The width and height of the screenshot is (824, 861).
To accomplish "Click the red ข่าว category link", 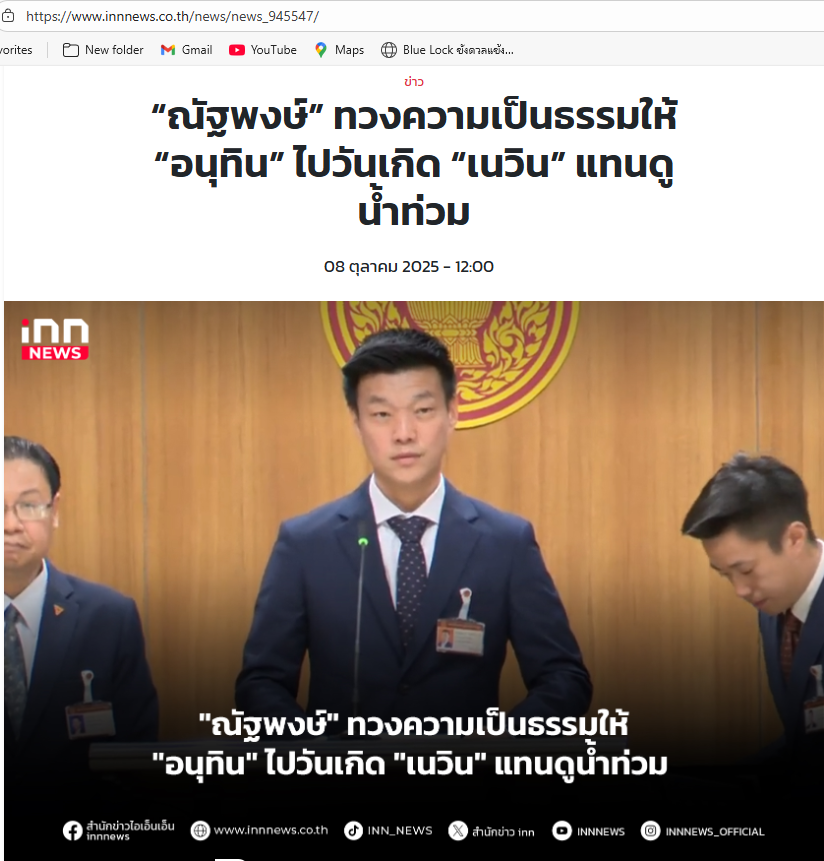I will tap(413, 82).
